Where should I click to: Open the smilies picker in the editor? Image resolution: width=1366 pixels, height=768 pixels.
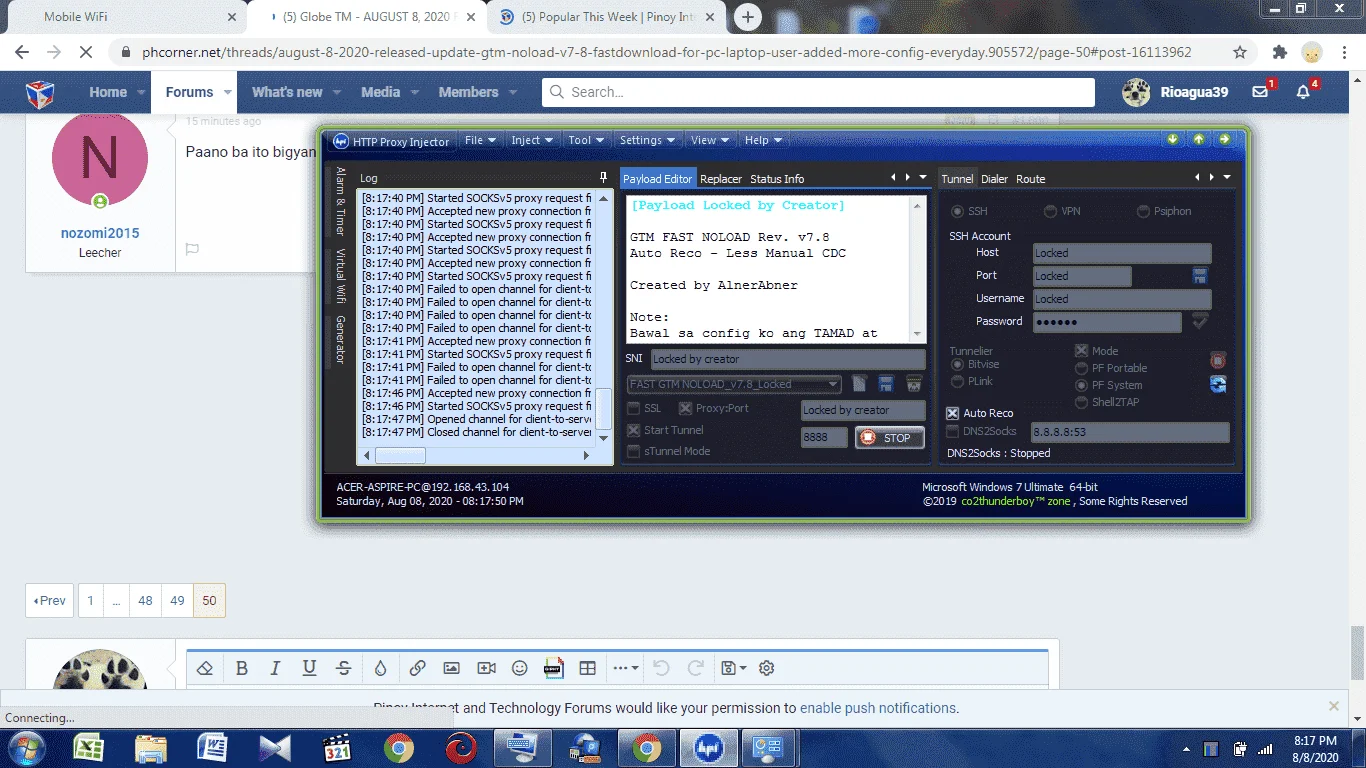(520, 668)
